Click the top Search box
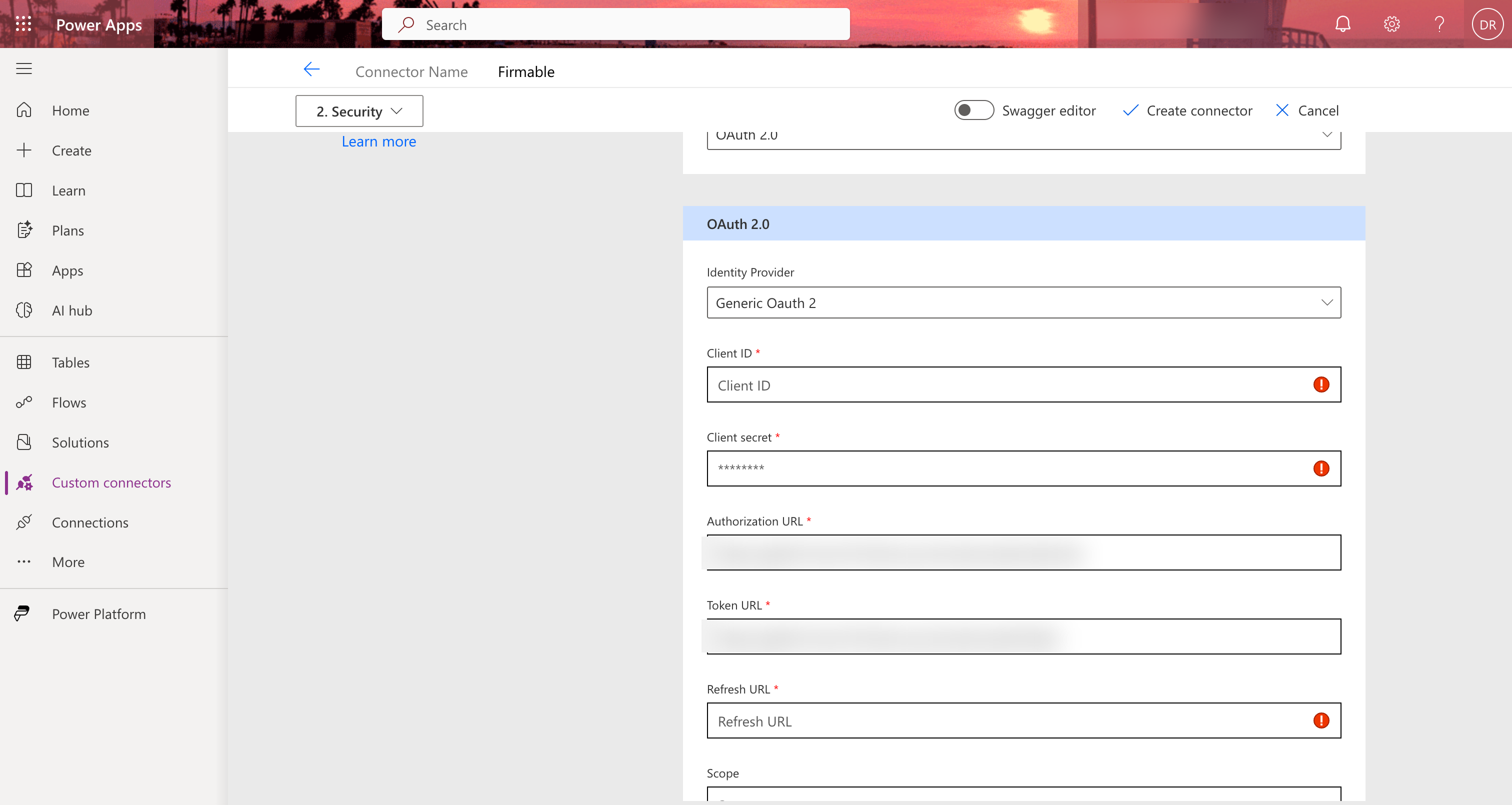Screen dimensions: 1512x805 615,24
